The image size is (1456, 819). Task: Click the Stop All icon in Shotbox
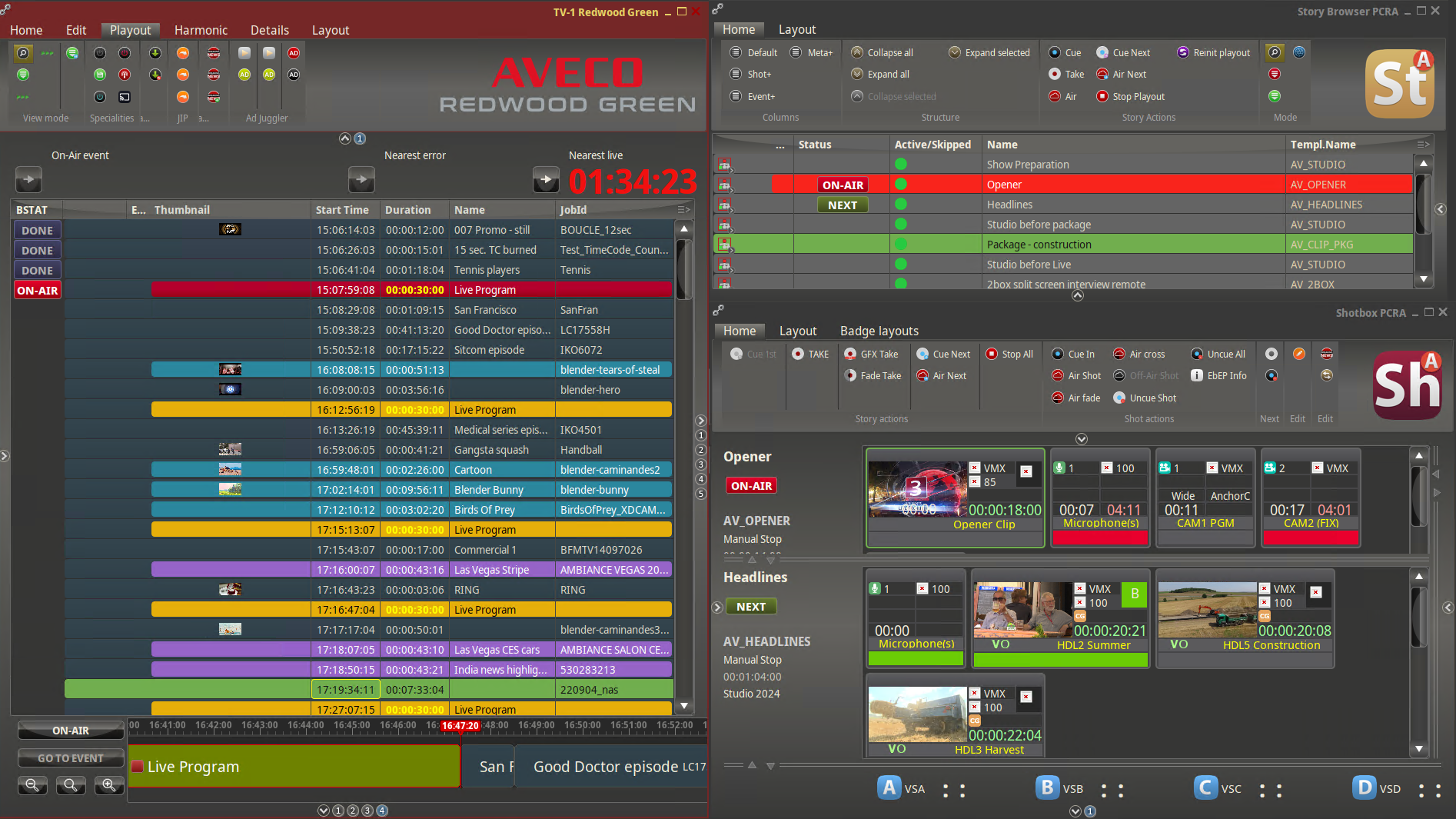point(992,354)
